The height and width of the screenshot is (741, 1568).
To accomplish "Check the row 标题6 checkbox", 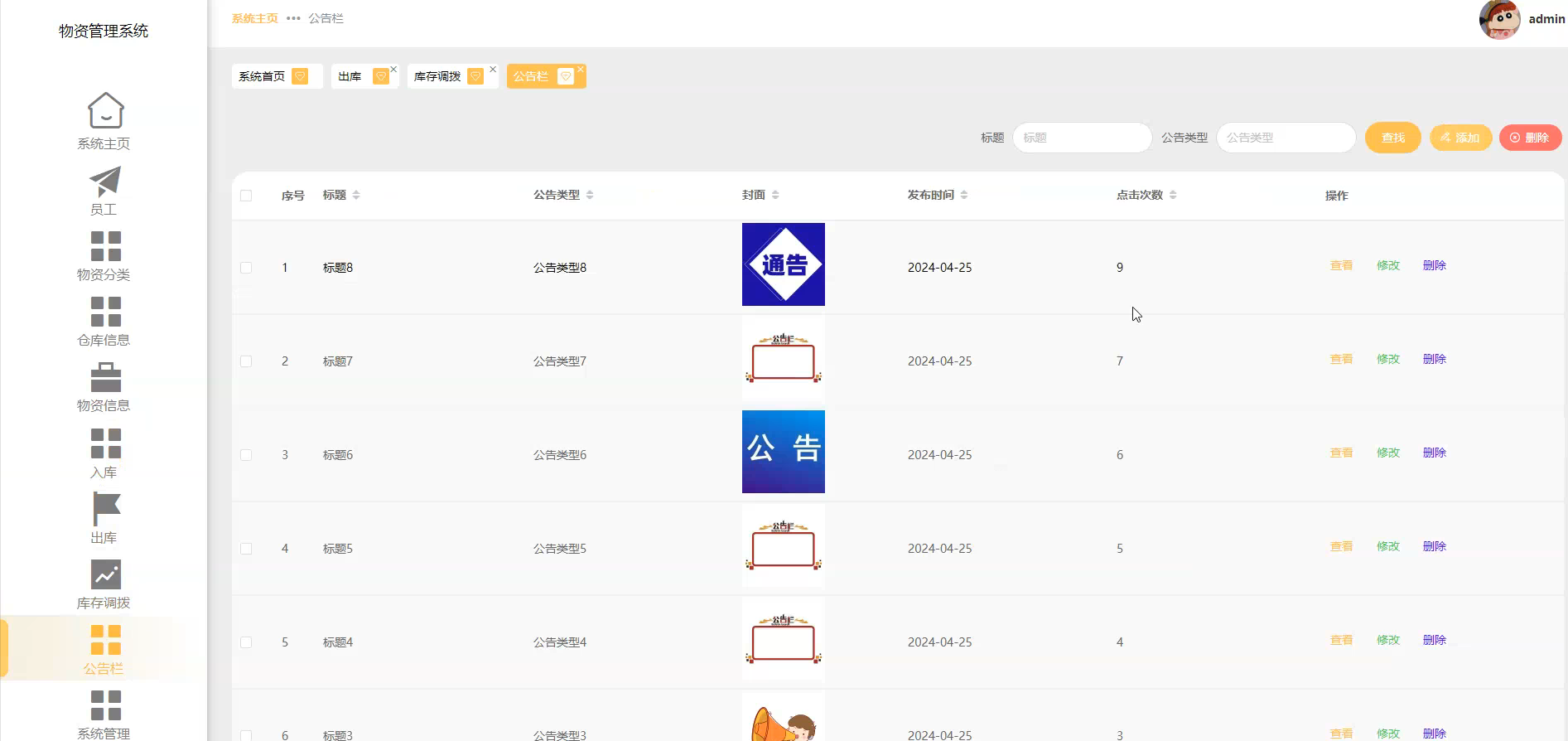I will coord(246,455).
